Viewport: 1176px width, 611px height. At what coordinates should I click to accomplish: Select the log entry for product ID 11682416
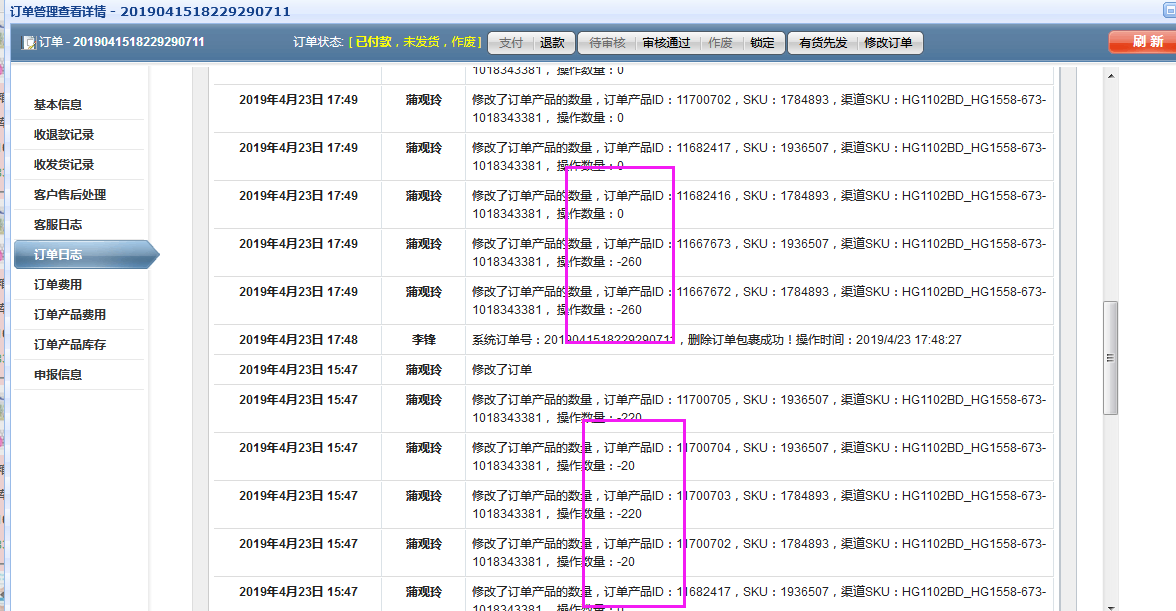pyautogui.click(x=633, y=205)
